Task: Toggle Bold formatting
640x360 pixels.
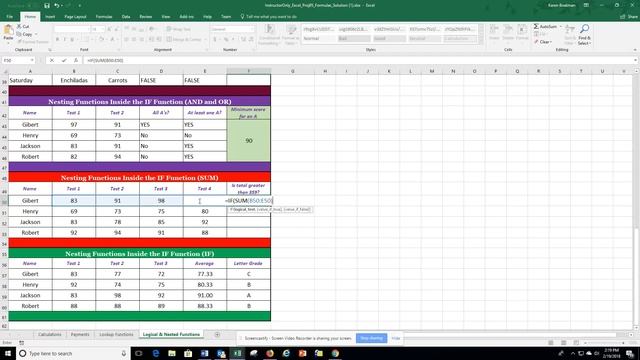Action: coord(58,40)
